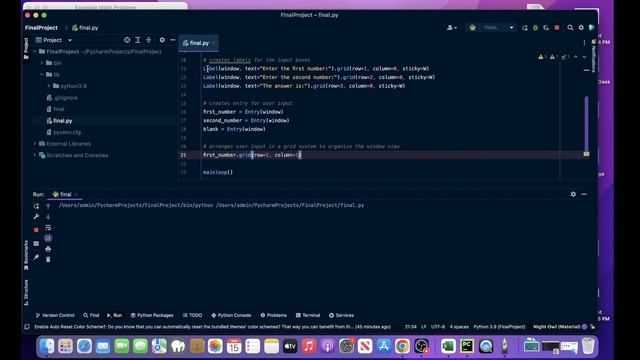This screenshot has width=640, height=360.
Task: Run with coverage from the top toolbar
Action: click(x=546, y=28)
